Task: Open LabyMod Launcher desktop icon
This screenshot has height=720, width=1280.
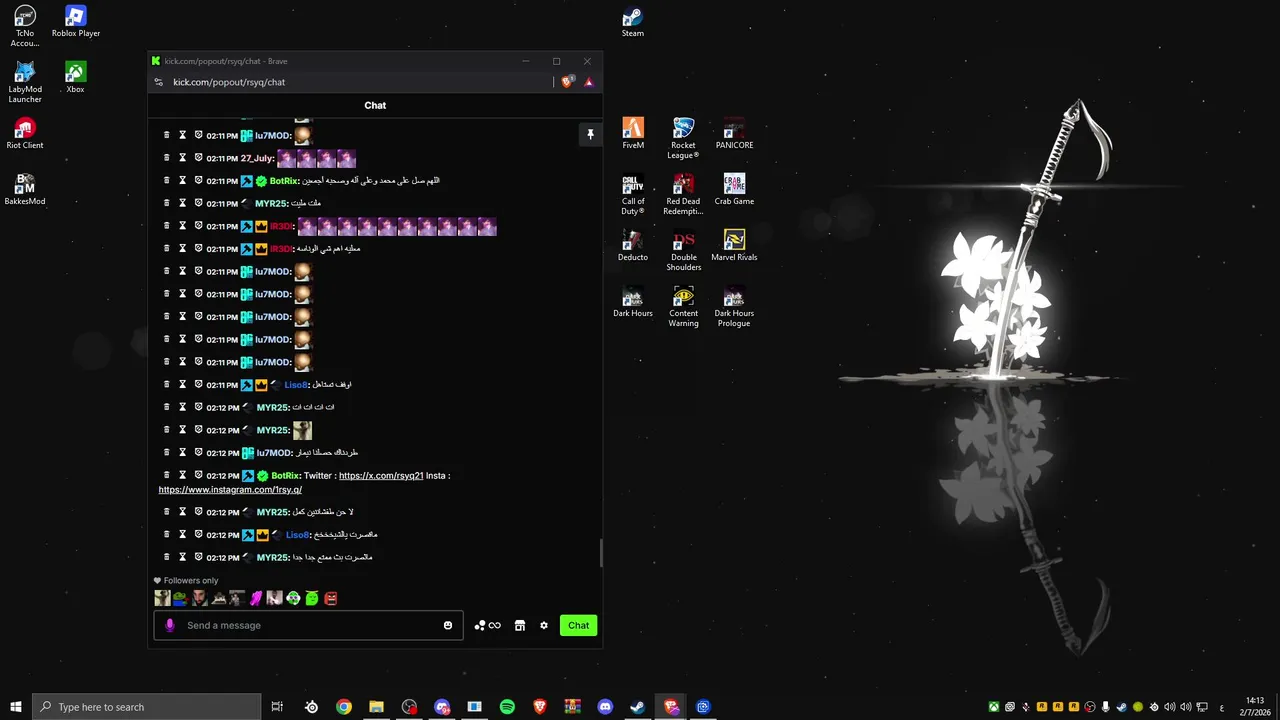Action: (x=25, y=82)
